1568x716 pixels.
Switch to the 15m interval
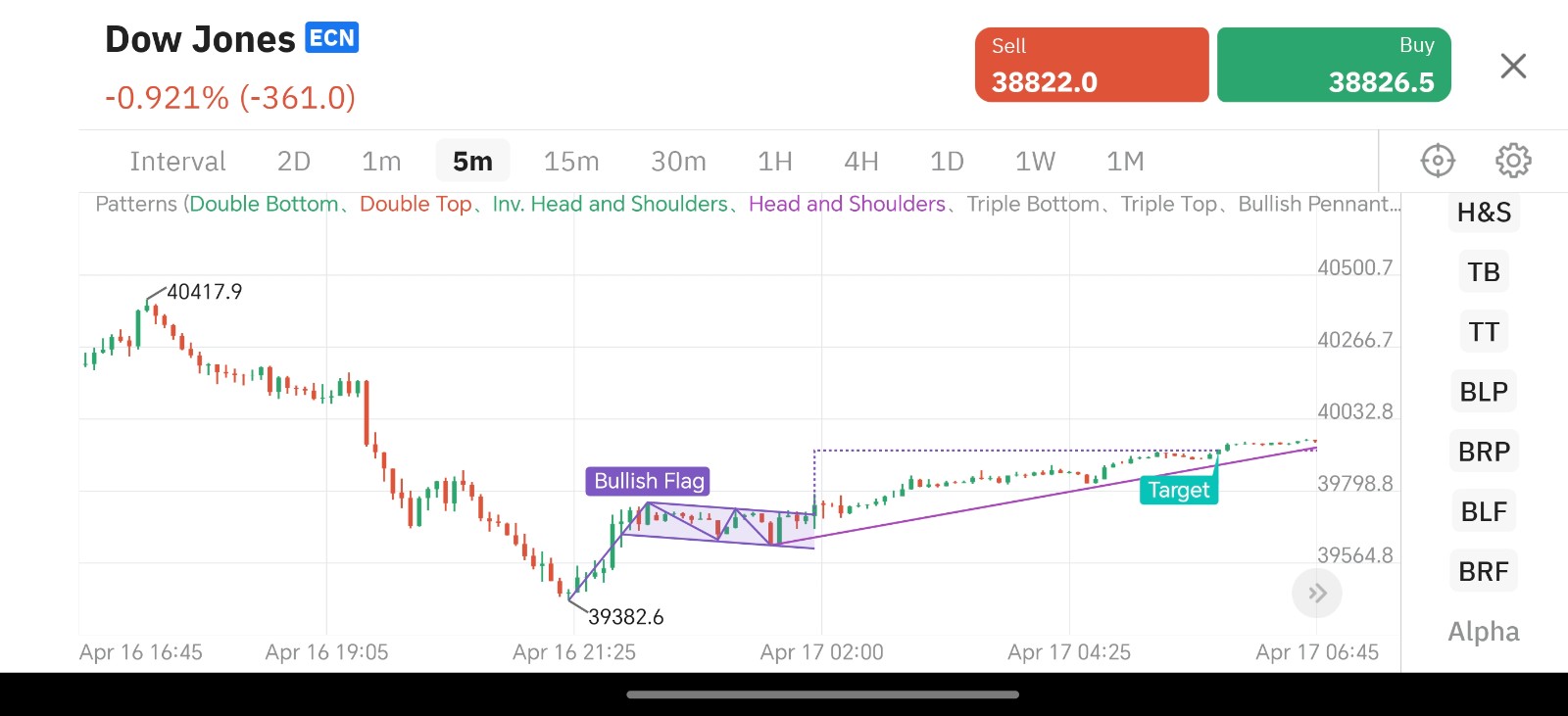(x=571, y=161)
